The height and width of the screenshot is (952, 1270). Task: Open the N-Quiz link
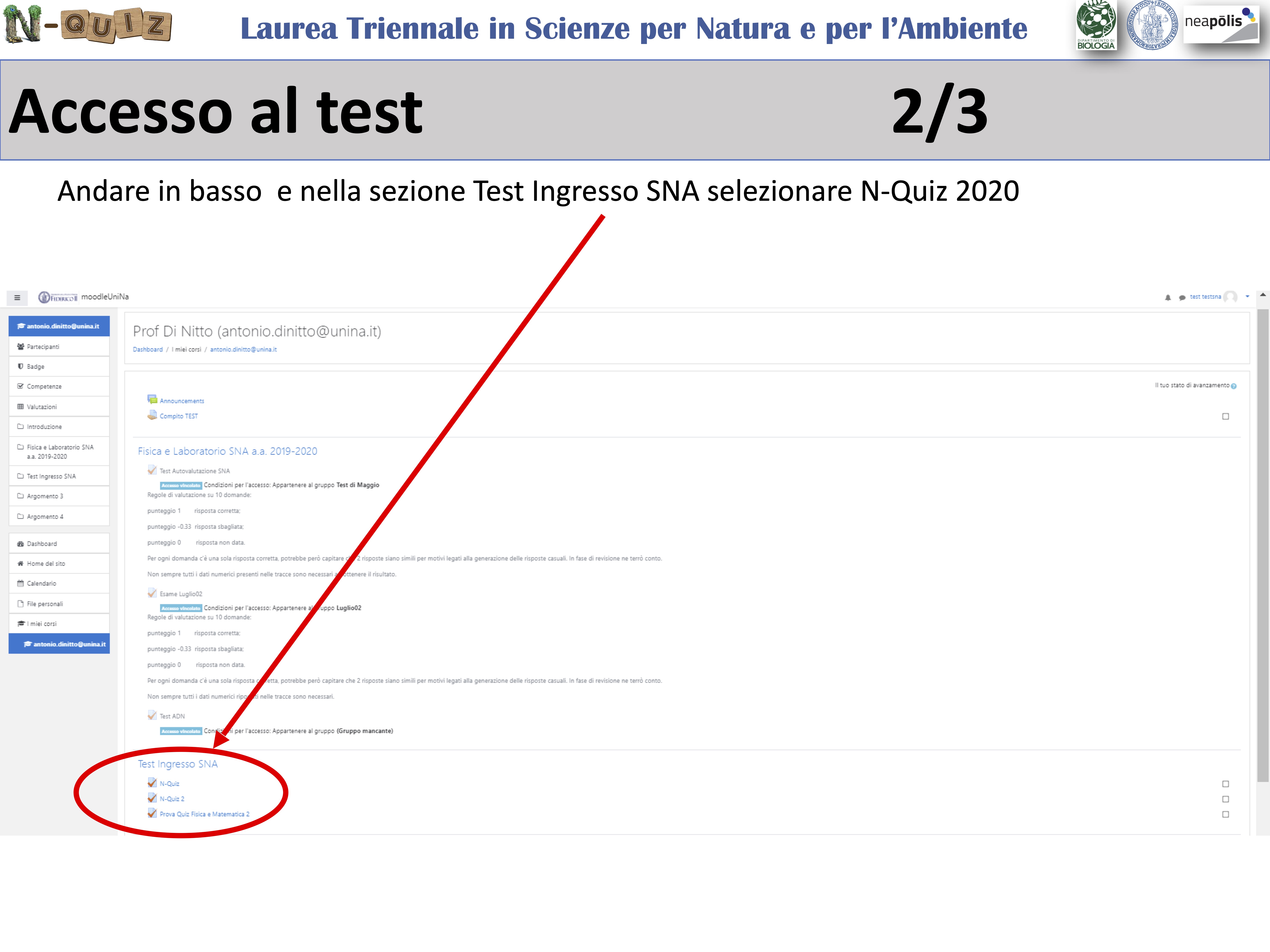tap(169, 784)
